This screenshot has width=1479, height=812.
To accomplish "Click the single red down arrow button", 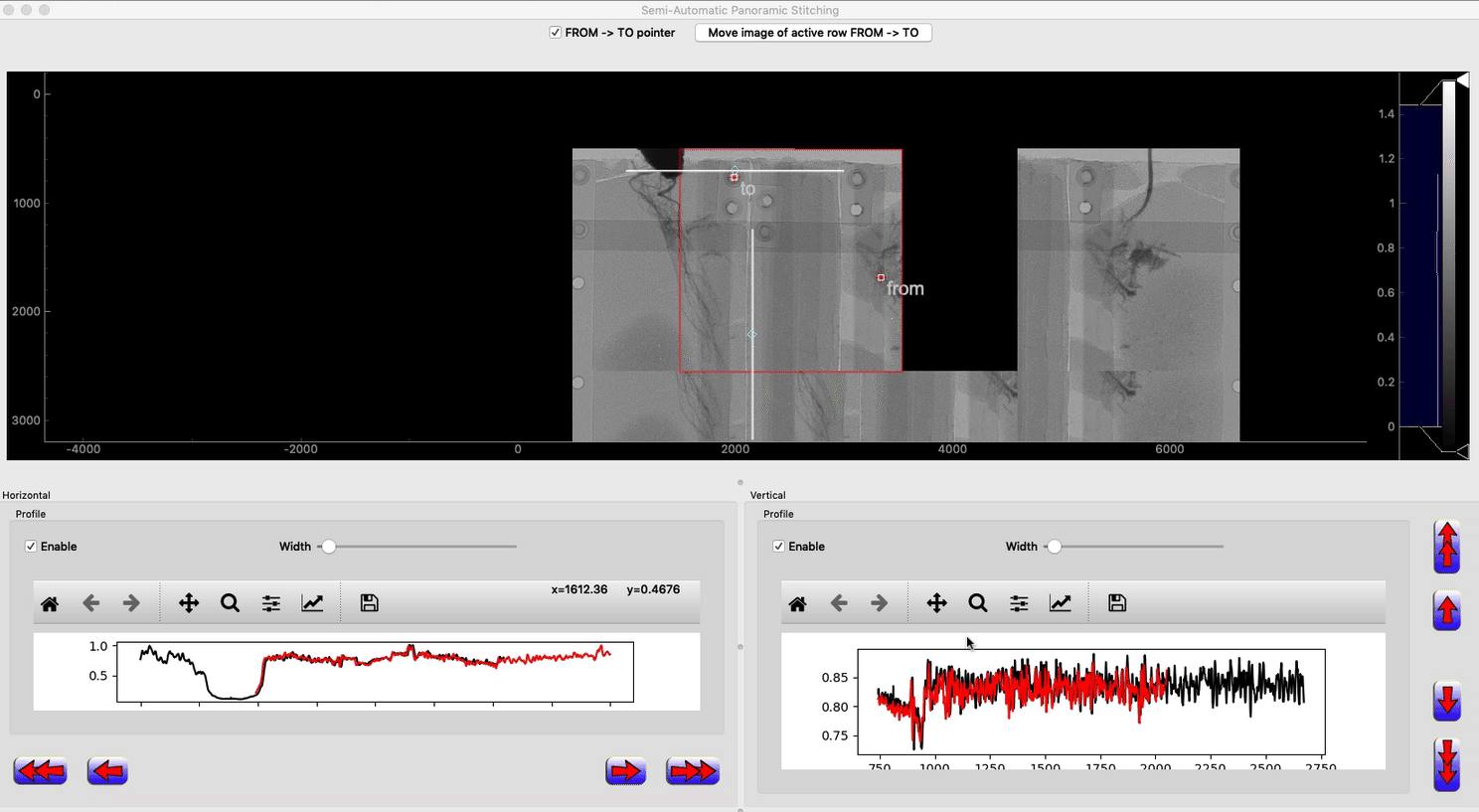I will [x=1446, y=702].
